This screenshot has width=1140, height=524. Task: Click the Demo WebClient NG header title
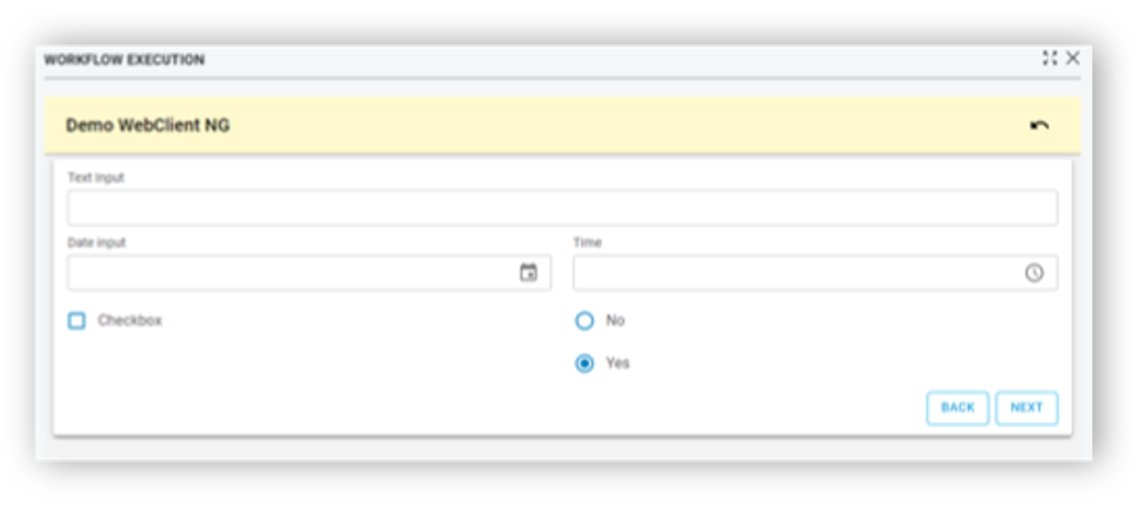(x=148, y=125)
